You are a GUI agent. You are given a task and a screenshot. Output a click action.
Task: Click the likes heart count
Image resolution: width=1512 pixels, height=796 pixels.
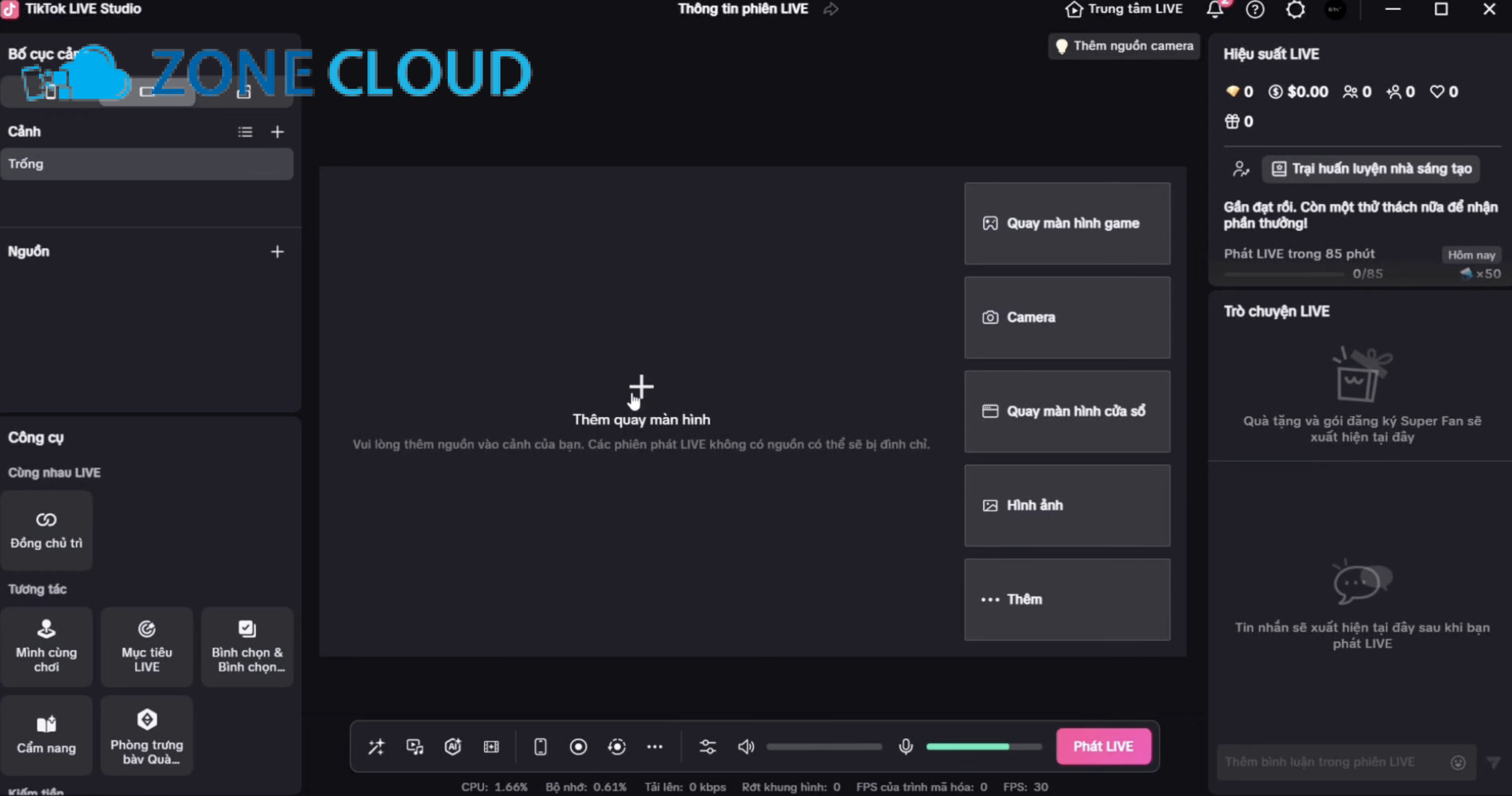1443,92
